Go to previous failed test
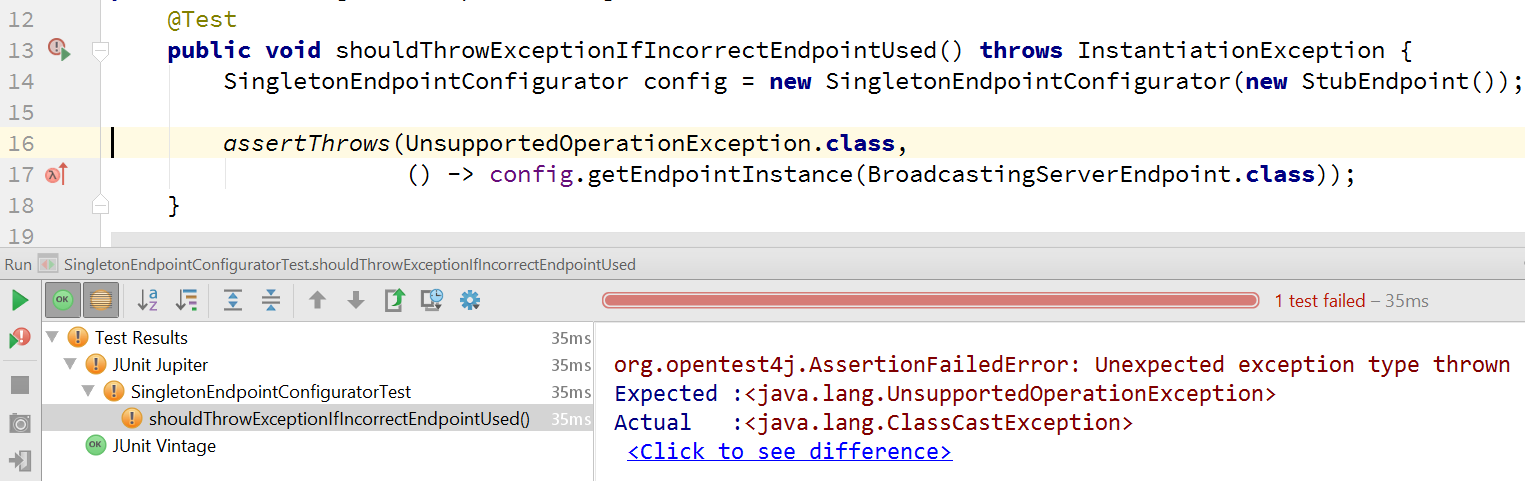This screenshot has width=1525, height=481. (317, 300)
